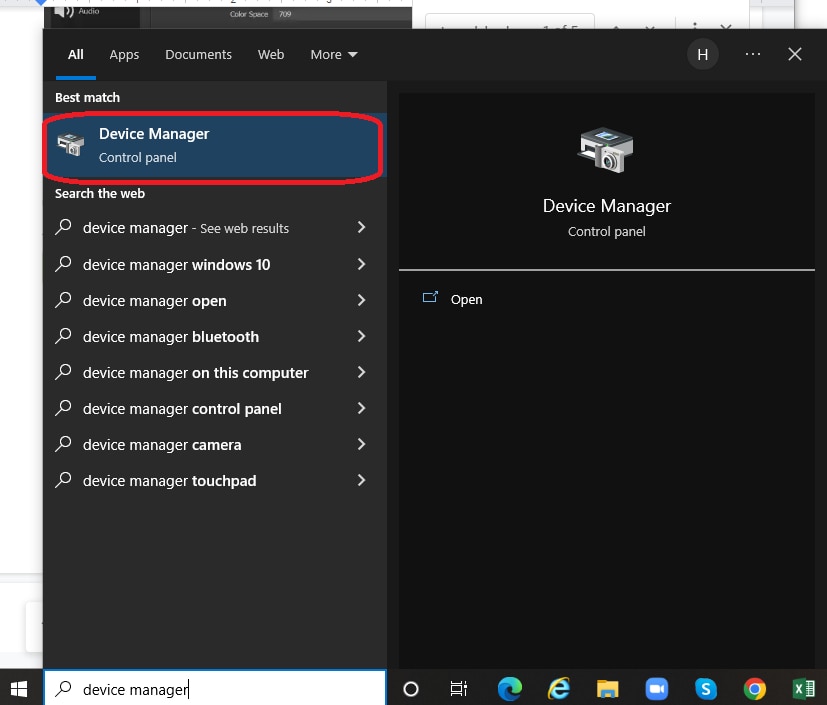Expand chevron for 'device manager windows 10'
The image size is (827, 705).
point(361,264)
